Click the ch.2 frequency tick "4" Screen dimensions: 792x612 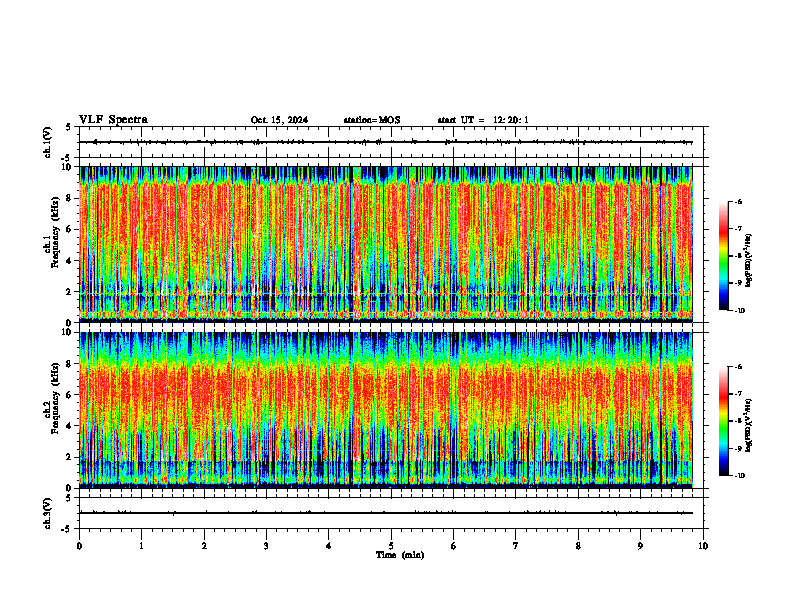70,426
